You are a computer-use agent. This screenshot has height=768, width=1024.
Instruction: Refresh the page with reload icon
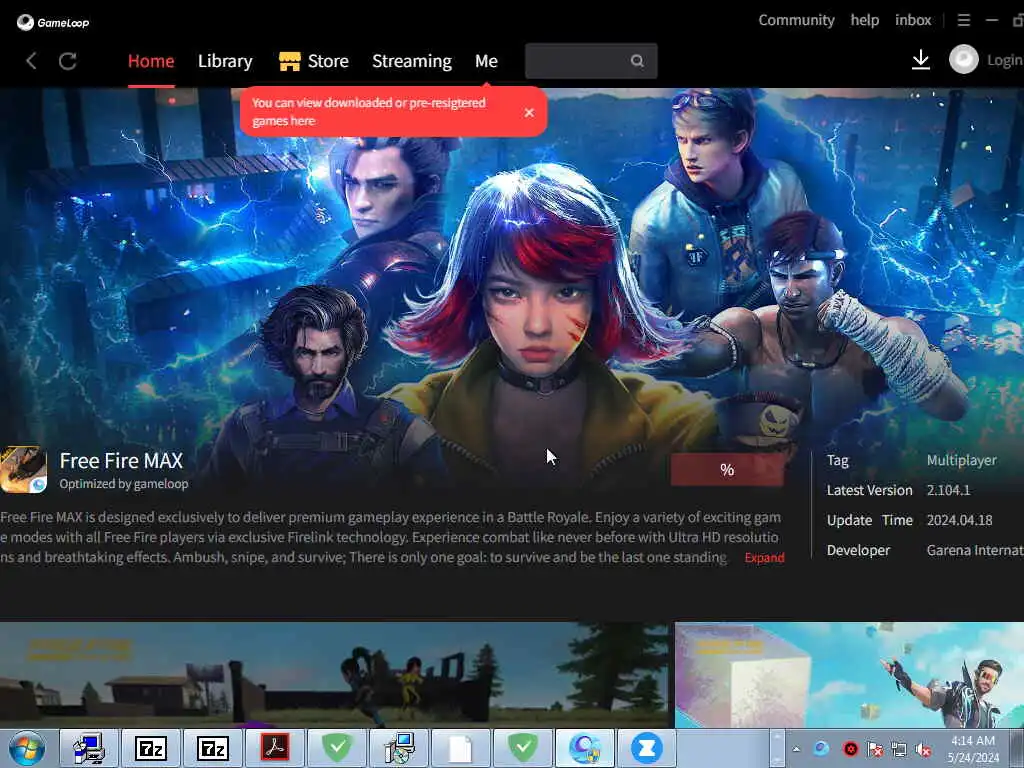[68, 61]
